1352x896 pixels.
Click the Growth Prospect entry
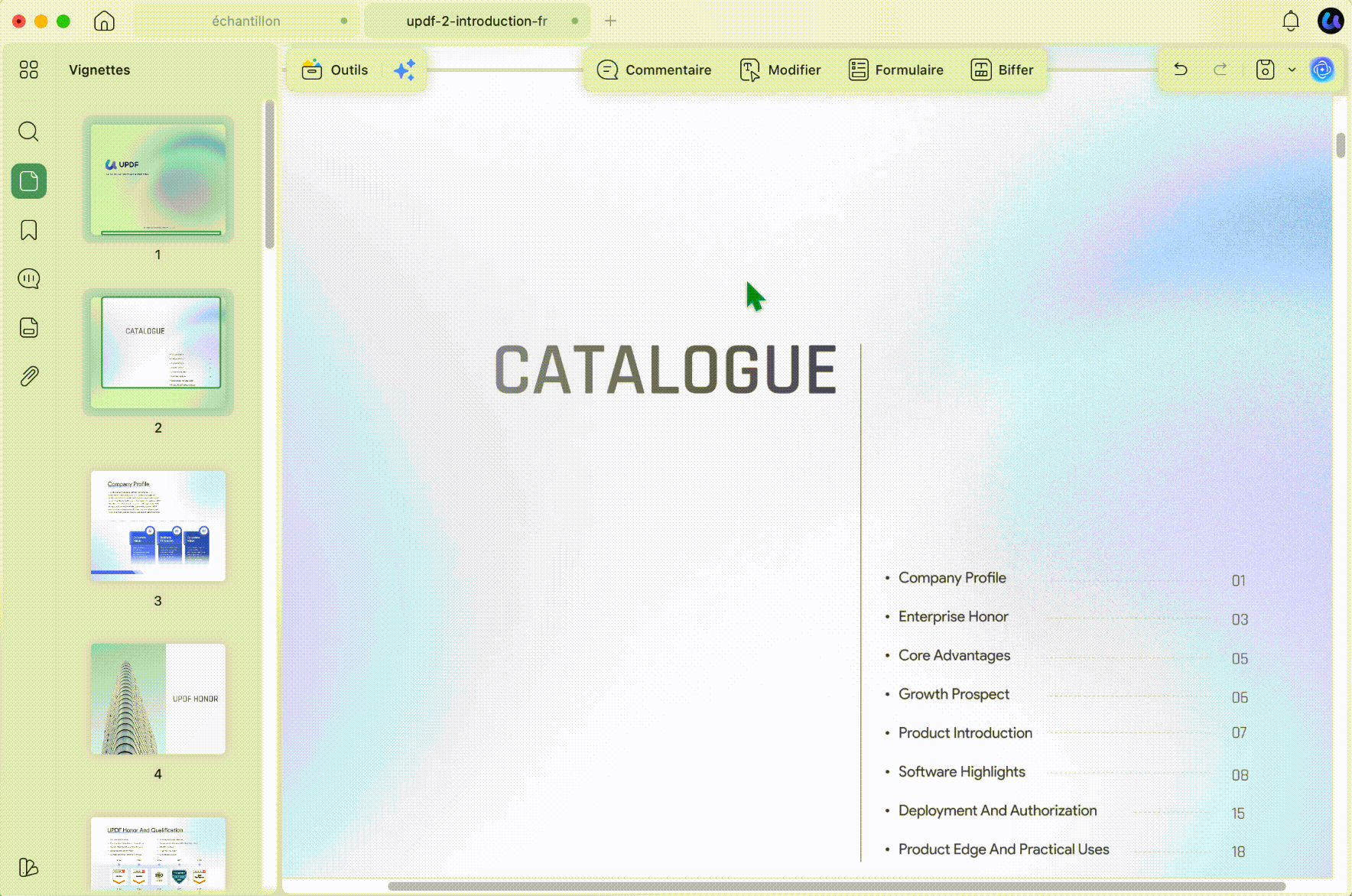pyautogui.click(x=954, y=694)
